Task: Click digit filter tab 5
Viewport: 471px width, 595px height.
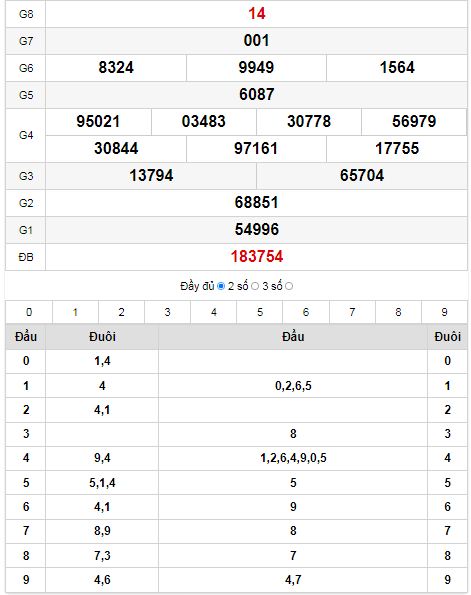Action: click(x=260, y=312)
